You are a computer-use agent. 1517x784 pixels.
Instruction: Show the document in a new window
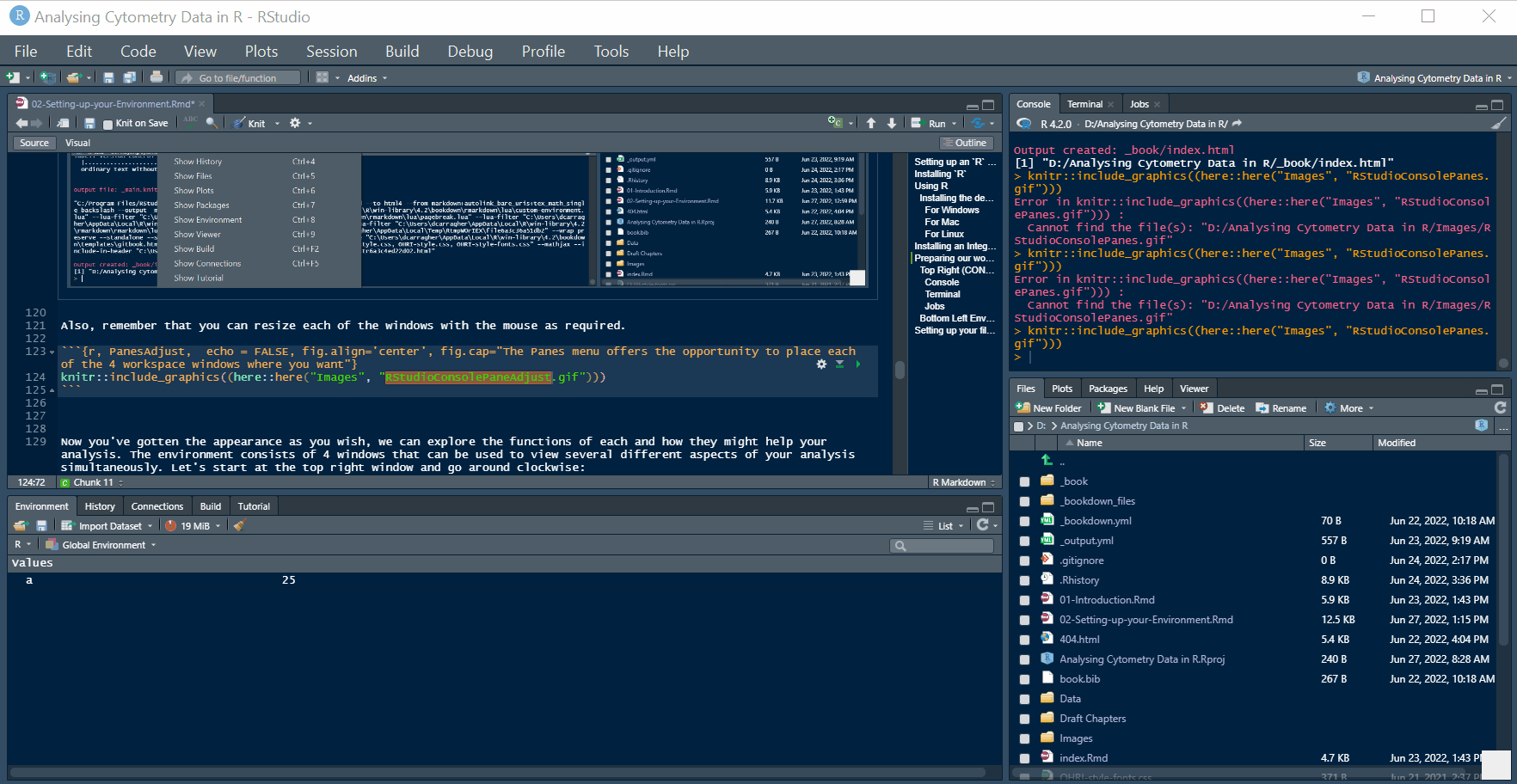tap(64, 123)
